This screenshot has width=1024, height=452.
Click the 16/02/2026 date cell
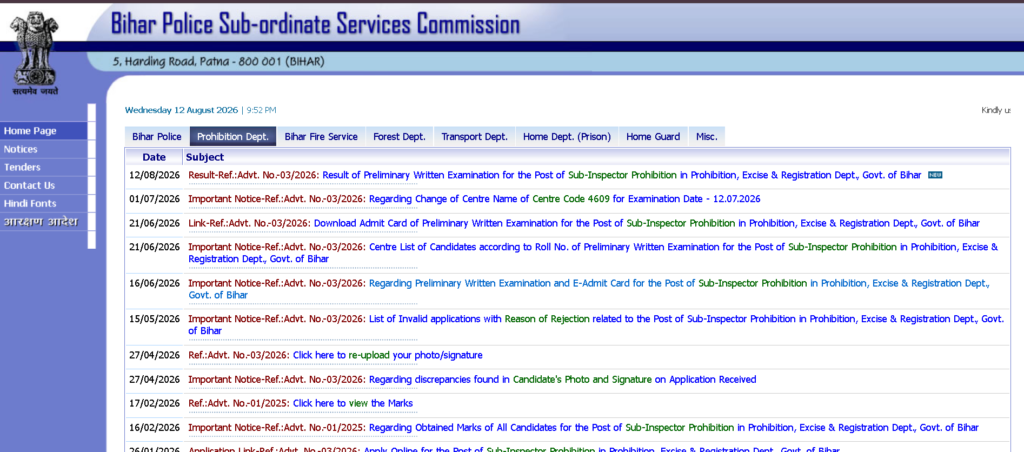click(x=154, y=427)
